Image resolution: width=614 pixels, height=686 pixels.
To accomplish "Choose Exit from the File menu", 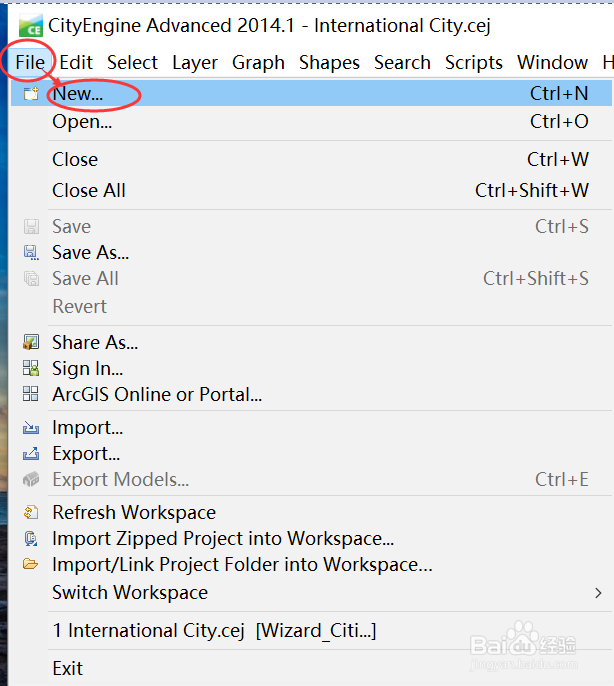I will point(311,668).
